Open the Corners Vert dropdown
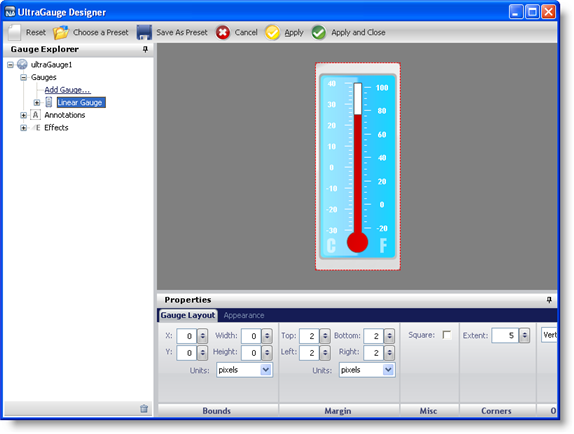Viewport: 574px width, 434px height. tap(549, 335)
